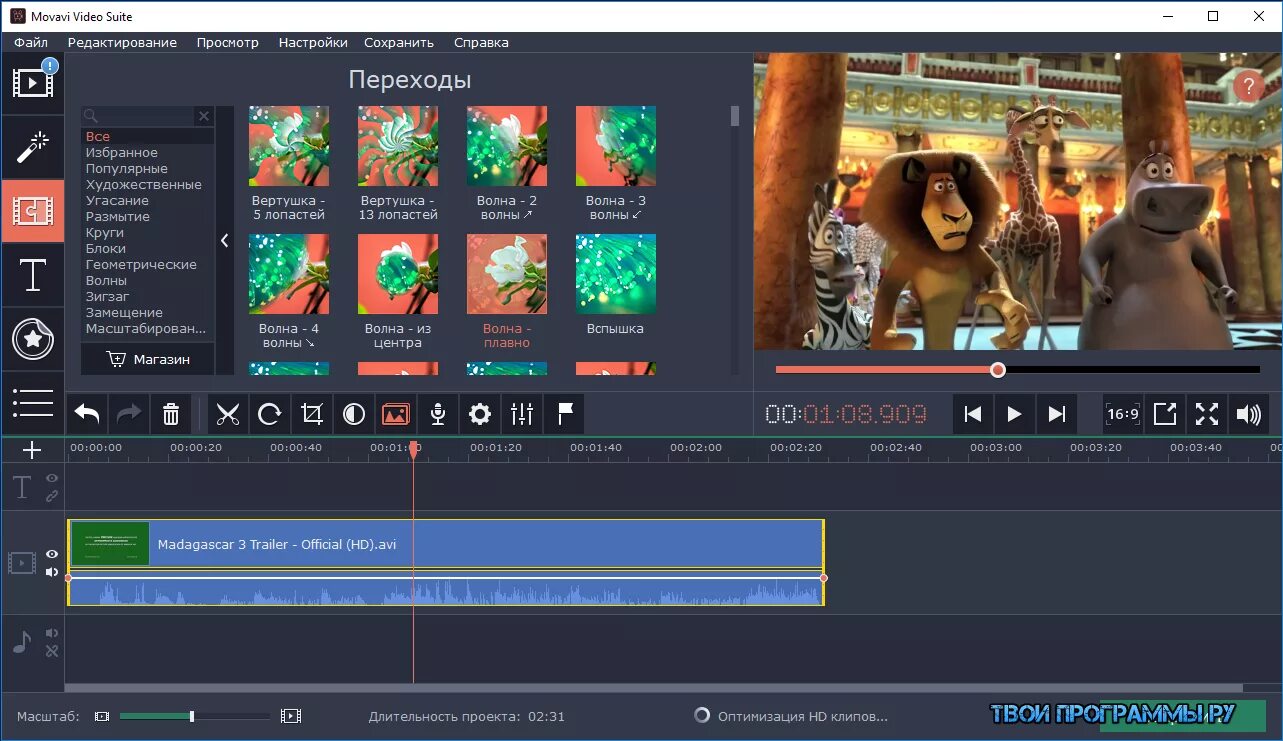Record audio with microphone icon
1283x741 pixels.
click(438, 413)
